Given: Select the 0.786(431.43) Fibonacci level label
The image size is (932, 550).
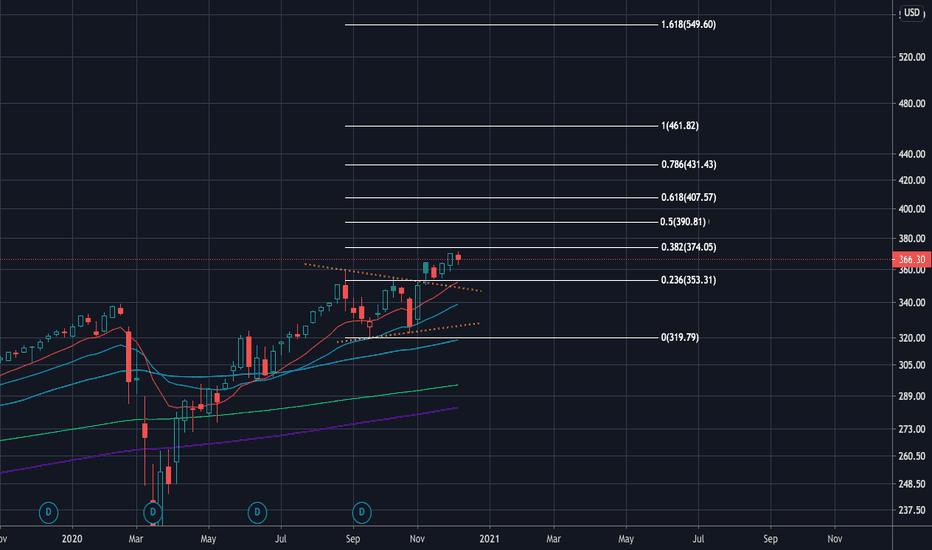Looking at the screenshot, I should click(x=689, y=164).
